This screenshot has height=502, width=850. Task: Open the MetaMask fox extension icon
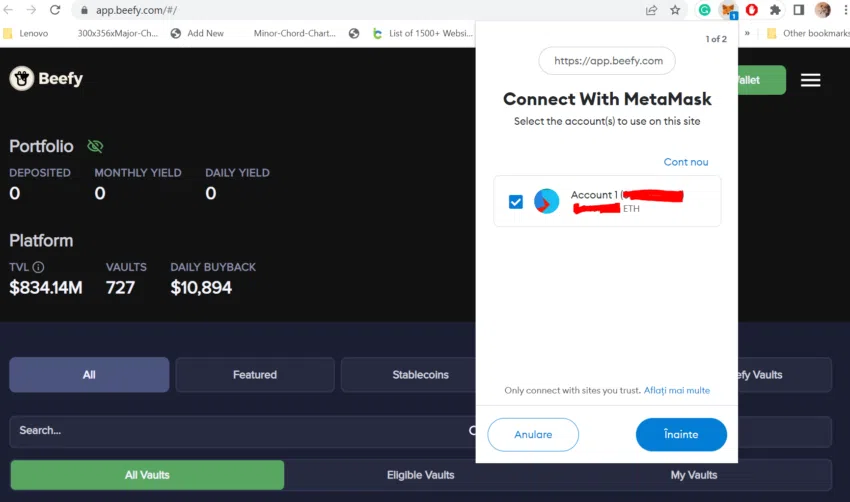727,10
